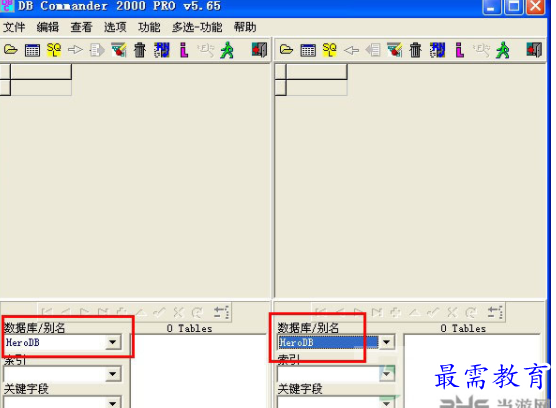This screenshot has width=556, height=408.
Task: Open the 功能 menu
Action: pyautogui.click(x=149, y=27)
